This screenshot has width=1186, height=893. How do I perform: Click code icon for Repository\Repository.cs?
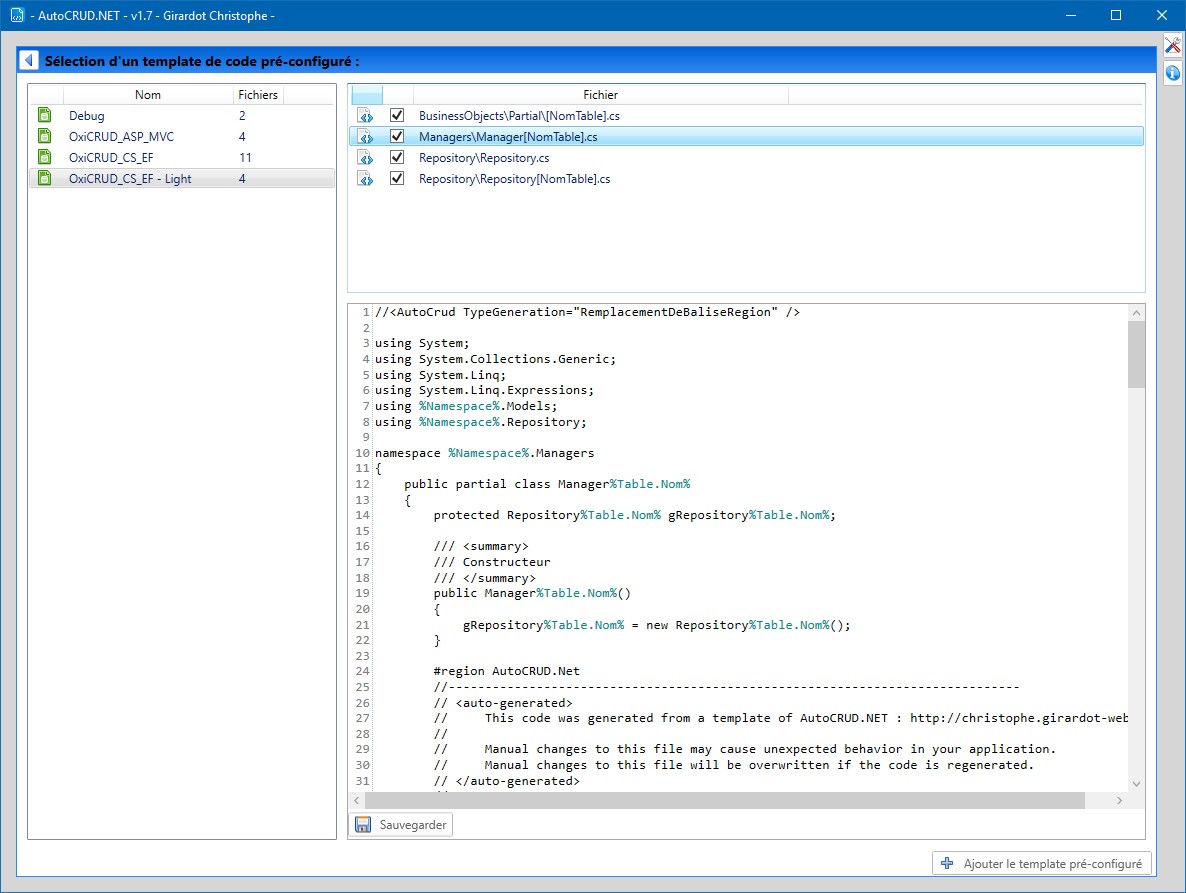366,158
